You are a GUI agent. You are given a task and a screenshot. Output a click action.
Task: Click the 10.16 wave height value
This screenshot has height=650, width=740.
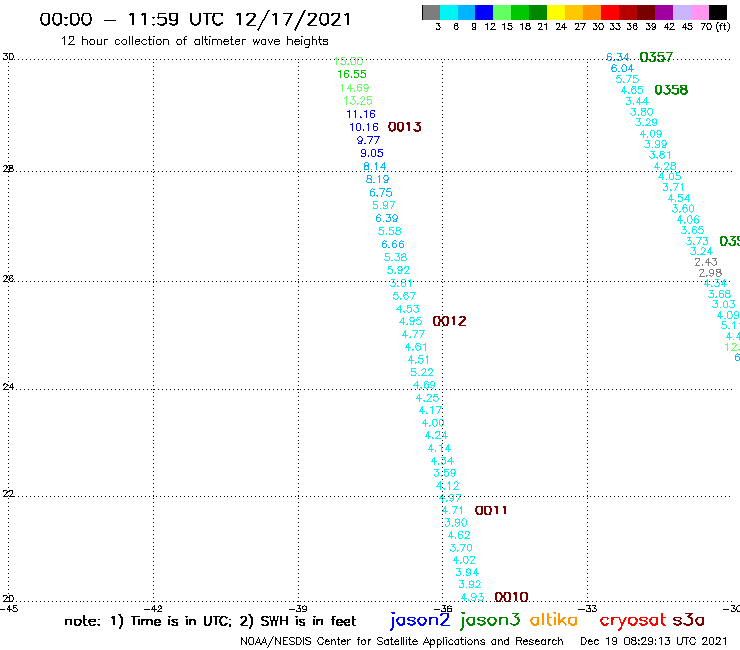point(364,127)
